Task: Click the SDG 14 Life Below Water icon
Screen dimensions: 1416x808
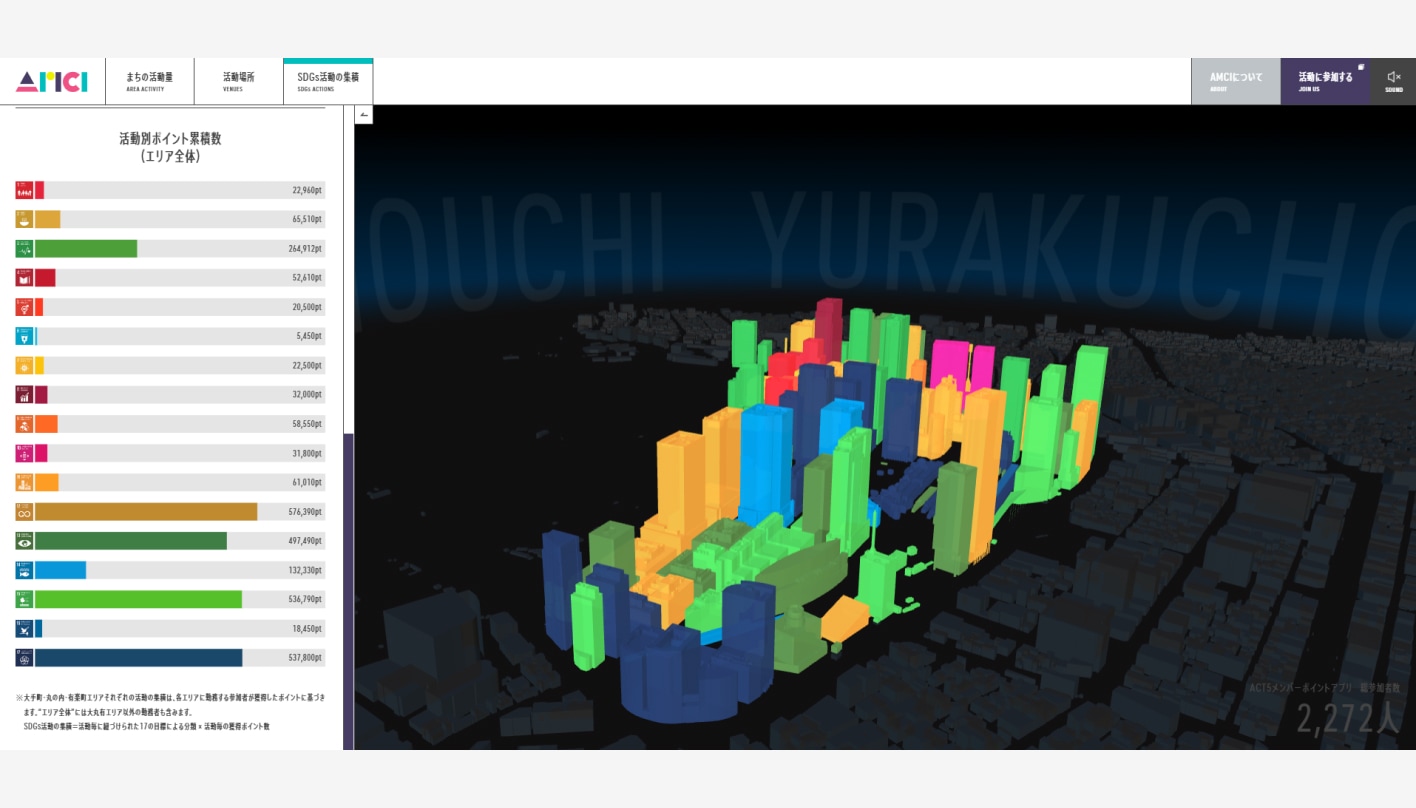Action: click(24, 570)
